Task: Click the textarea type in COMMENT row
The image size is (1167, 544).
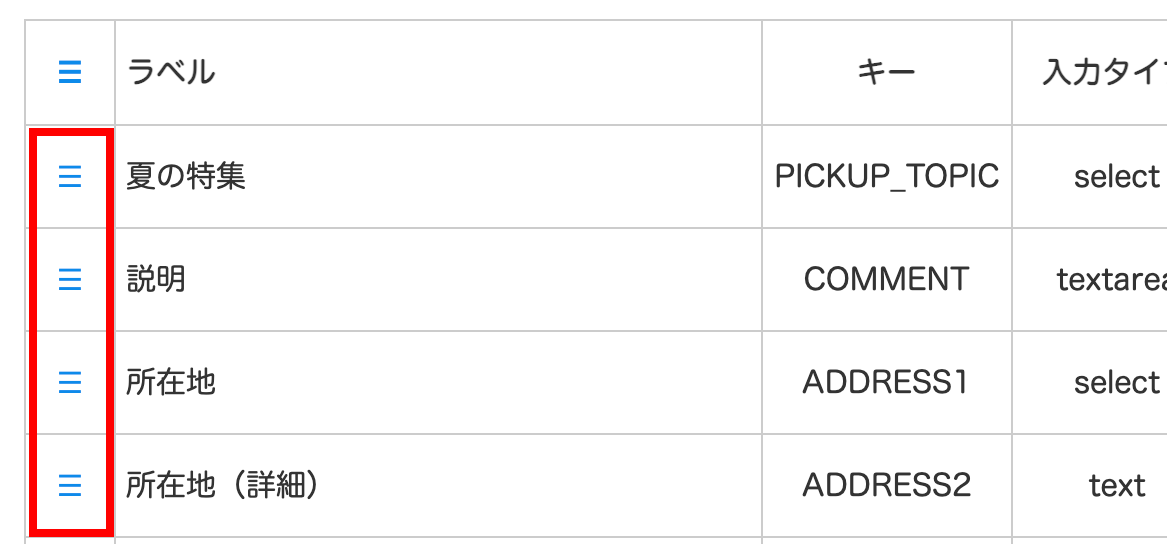Action: 1112,280
